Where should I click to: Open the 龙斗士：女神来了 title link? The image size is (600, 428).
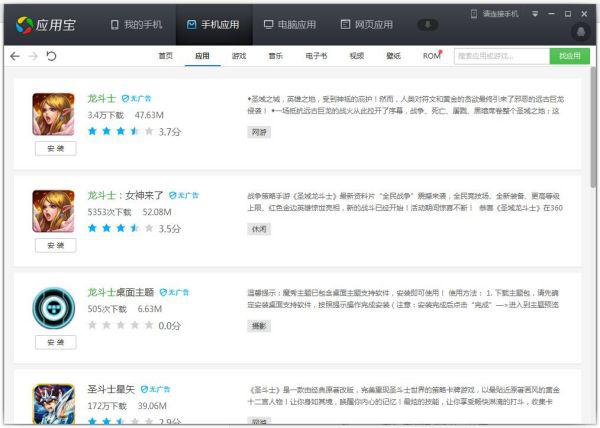pyautogui.click(x=126, y=195)
